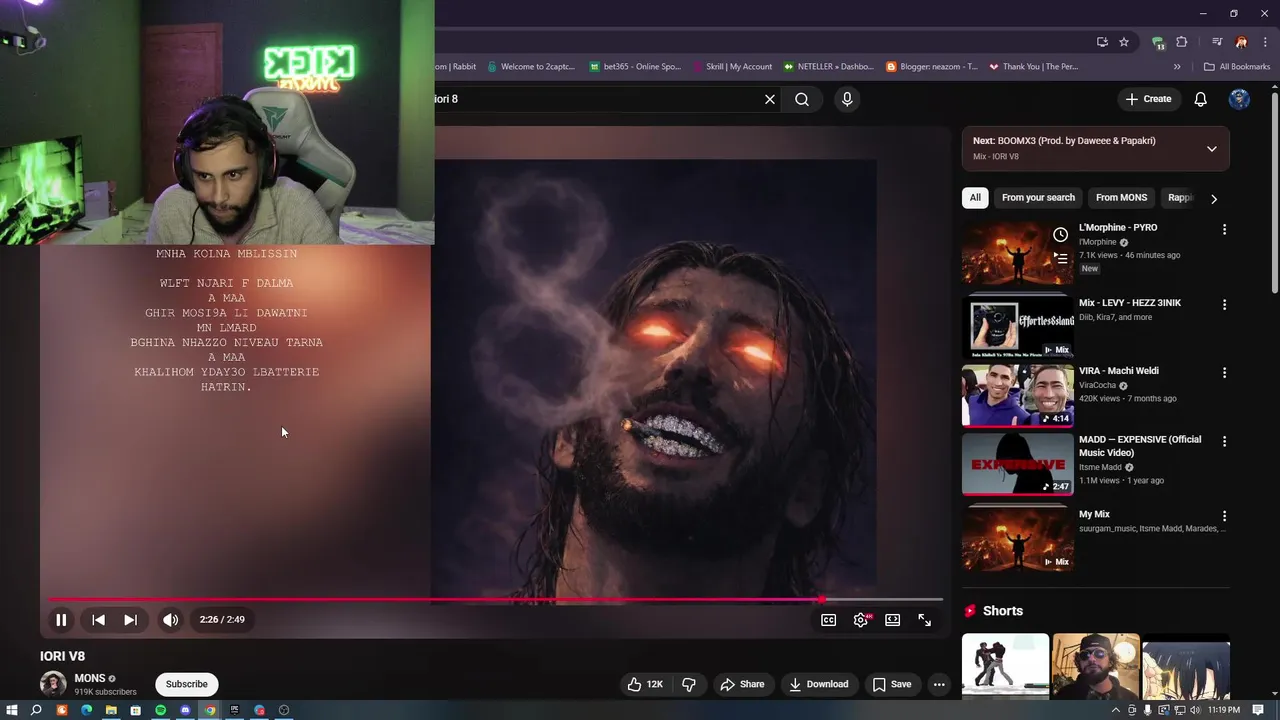
Task: Select the From MONS chip
Action: click(x=1121, y=198)
